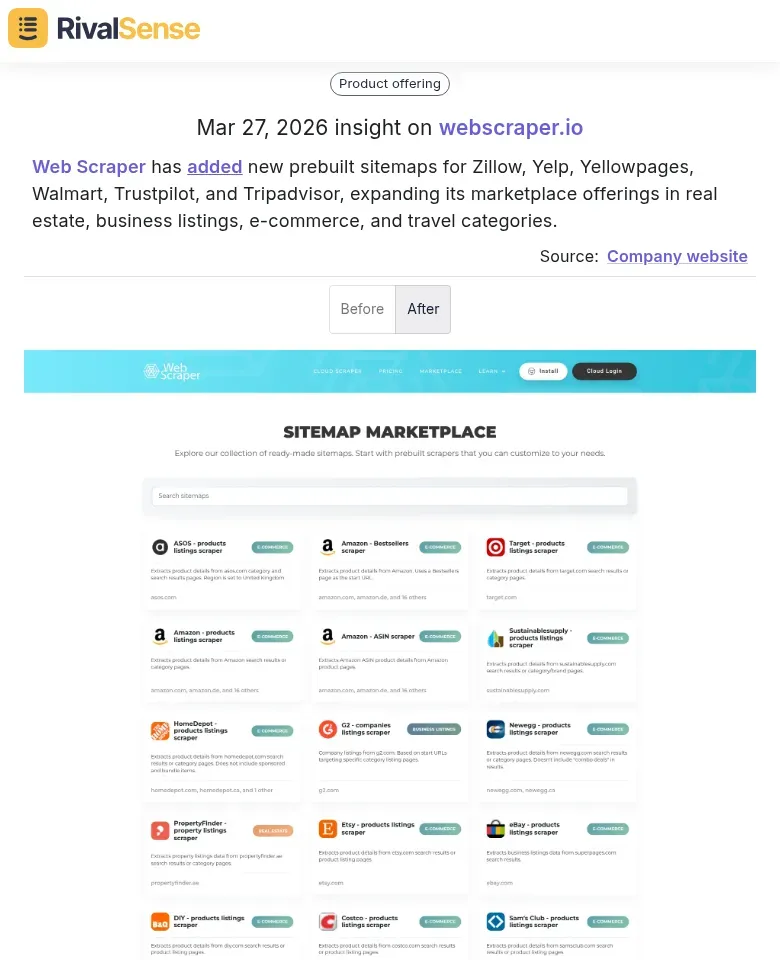The width and height of the screenshot is (780, 960).
Task: Select the Newegg products scraper icon
Action: coord(495,730)
